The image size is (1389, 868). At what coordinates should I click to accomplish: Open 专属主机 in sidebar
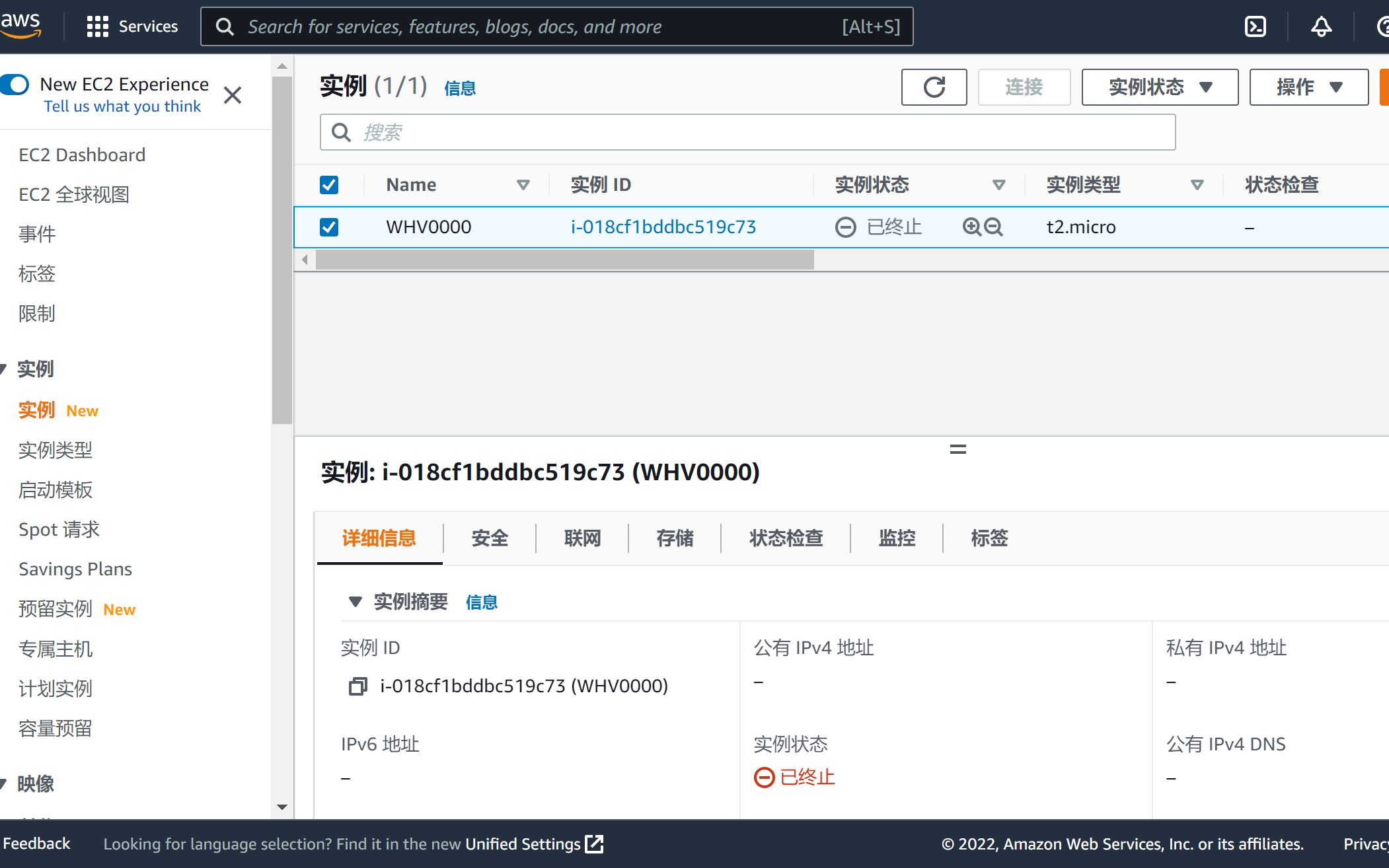56,649
